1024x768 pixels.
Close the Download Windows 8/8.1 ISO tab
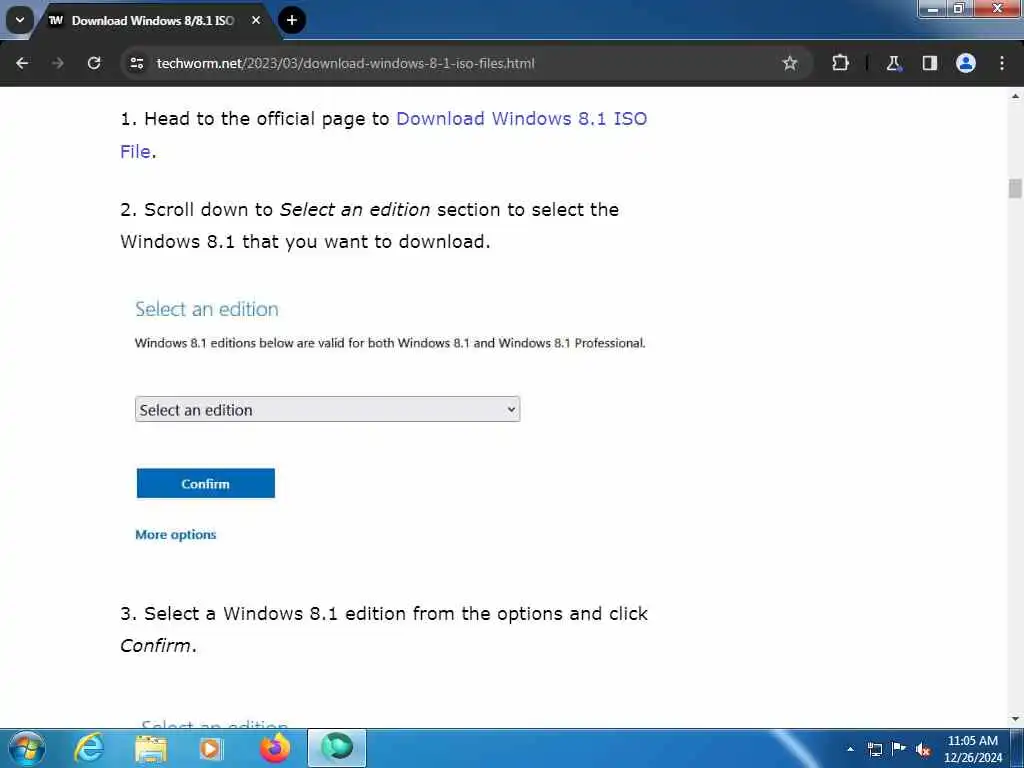click(x=256, y=20)
